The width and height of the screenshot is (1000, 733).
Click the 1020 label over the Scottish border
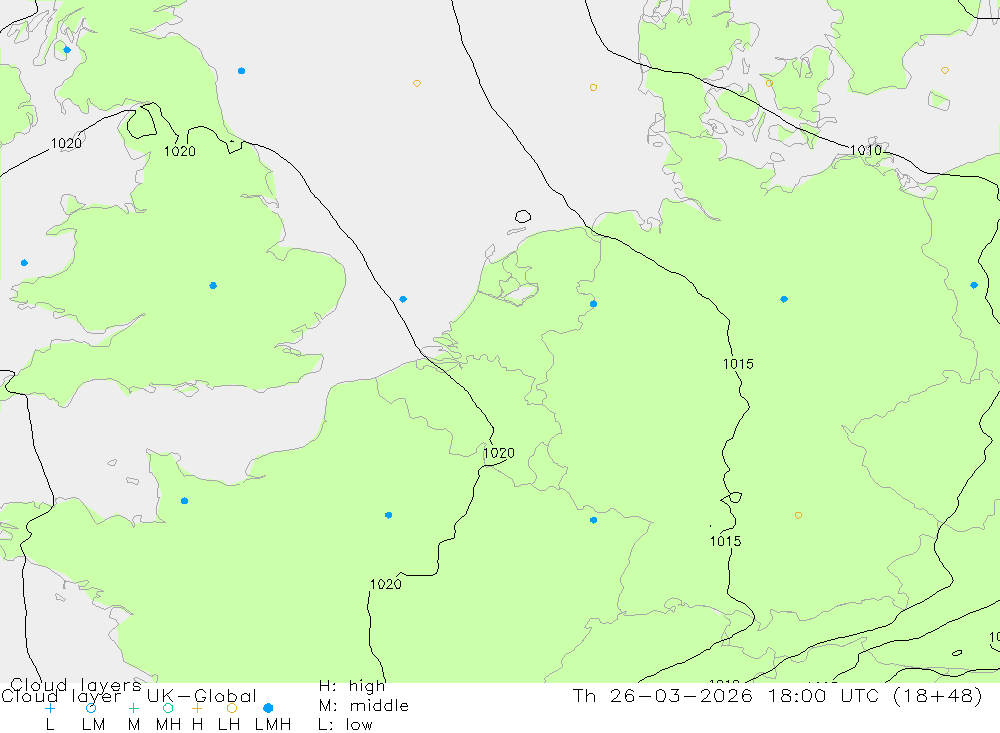(x=180, y=151)
